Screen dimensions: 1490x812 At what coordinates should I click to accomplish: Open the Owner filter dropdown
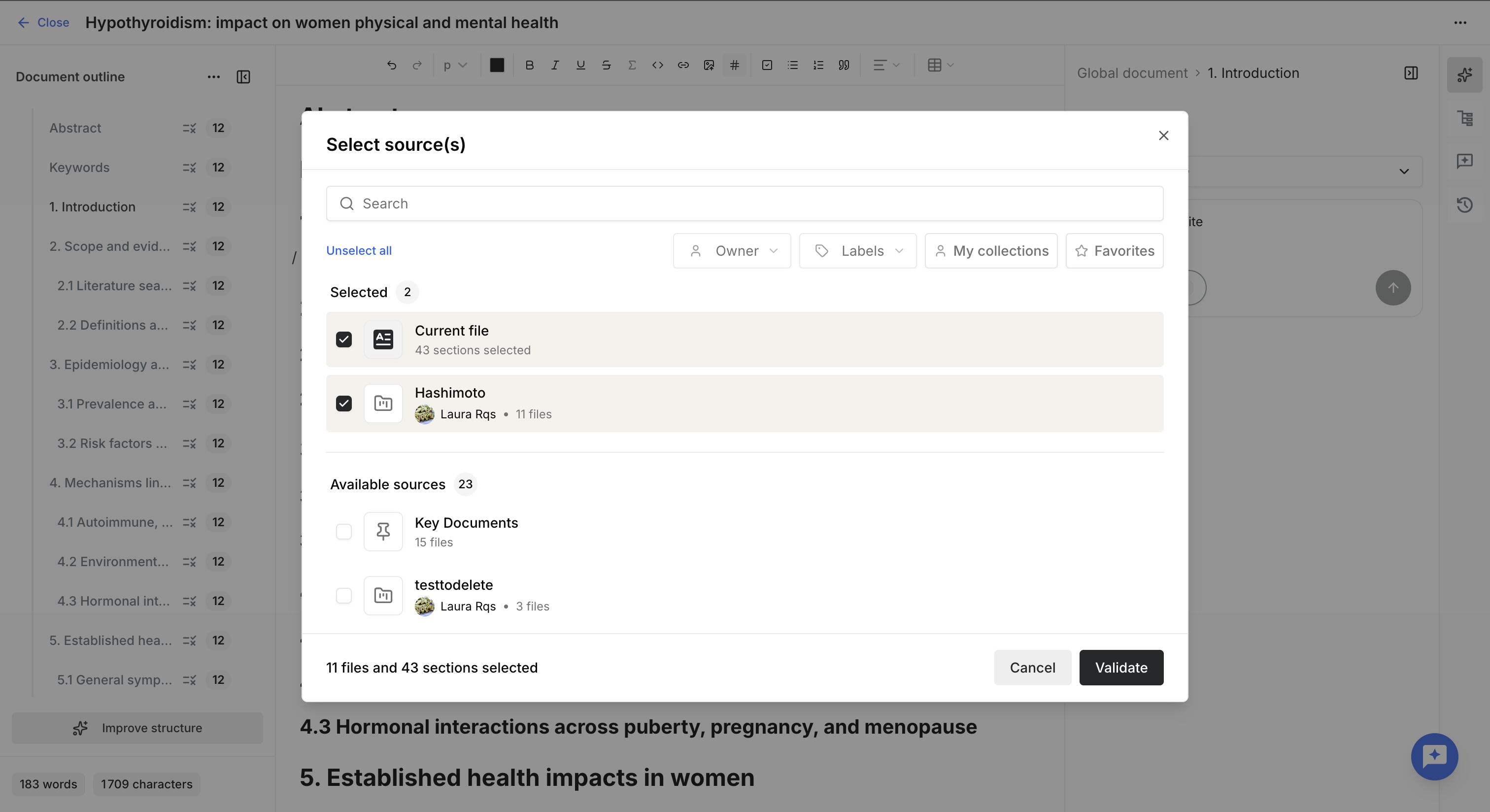(732, 251)
